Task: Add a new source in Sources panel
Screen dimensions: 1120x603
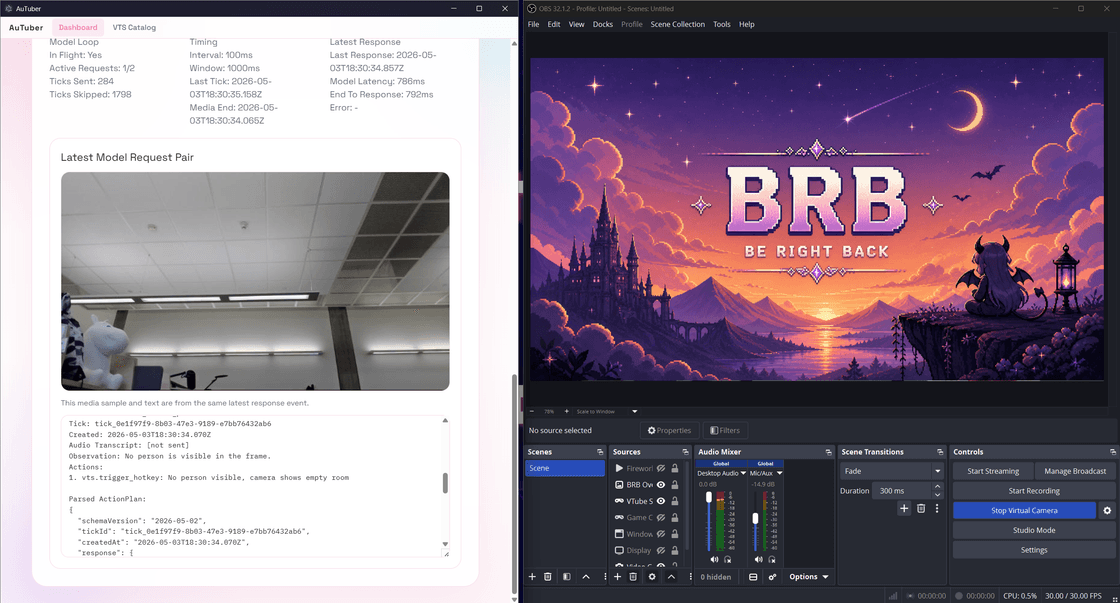Action: point(618,577)
